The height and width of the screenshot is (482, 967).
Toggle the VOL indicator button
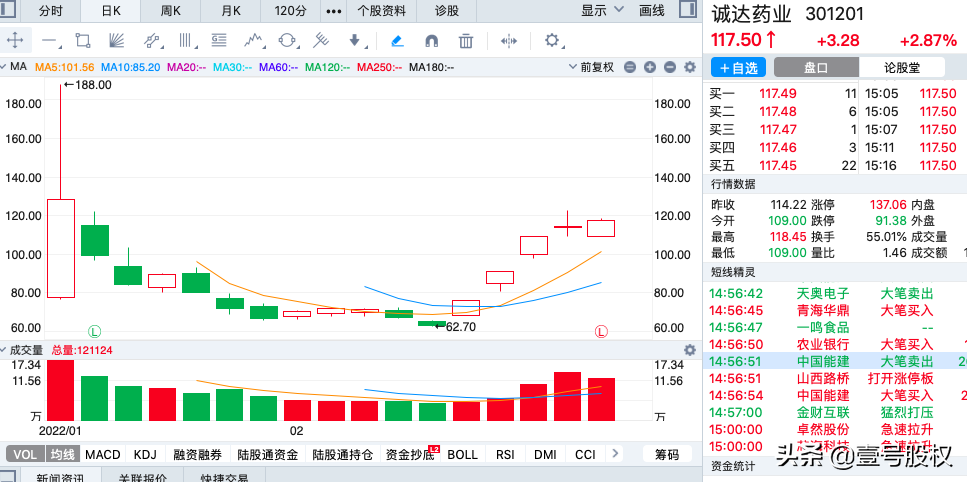(25, 455)
